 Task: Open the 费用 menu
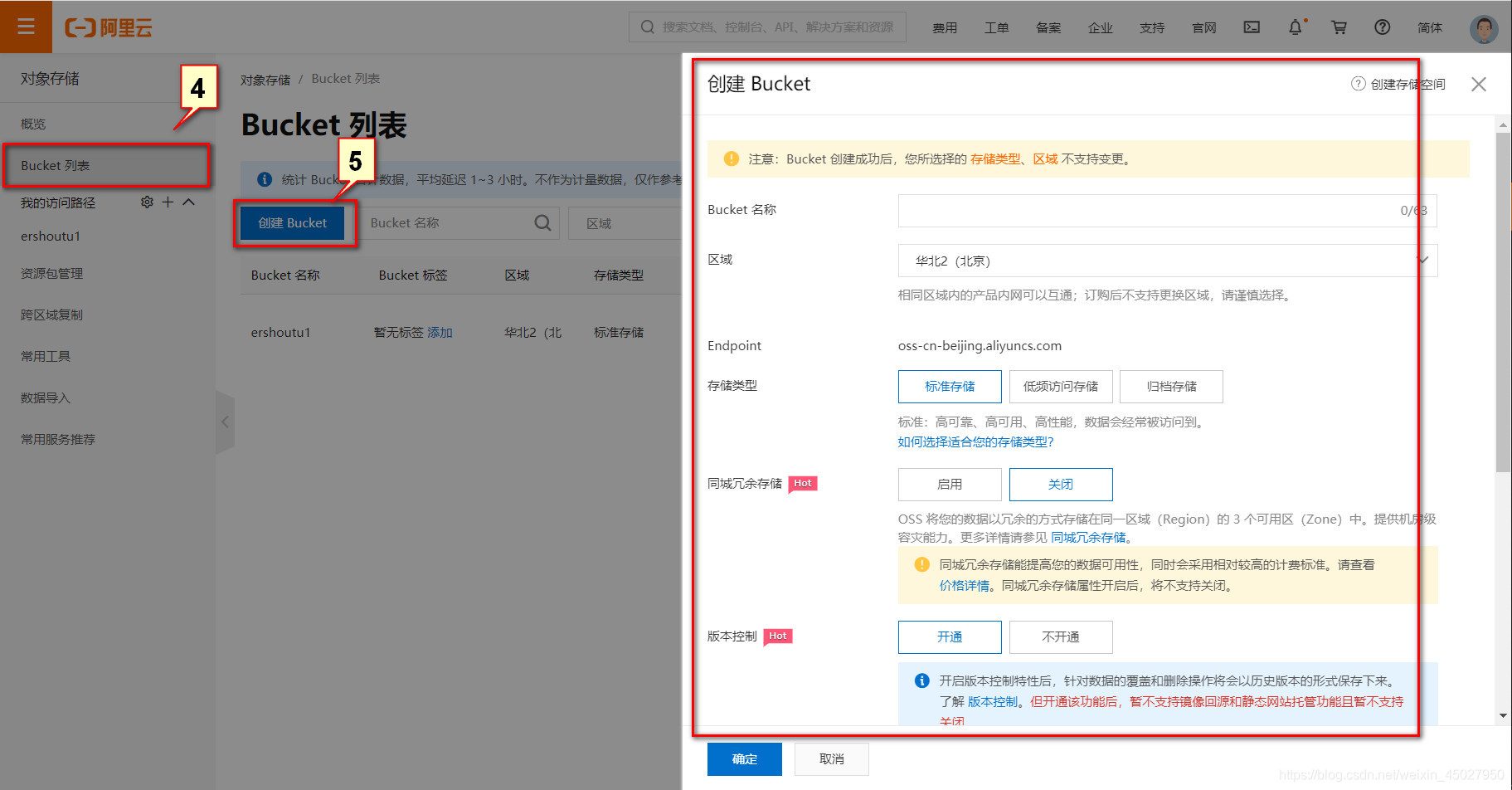(x=945, y=28)
